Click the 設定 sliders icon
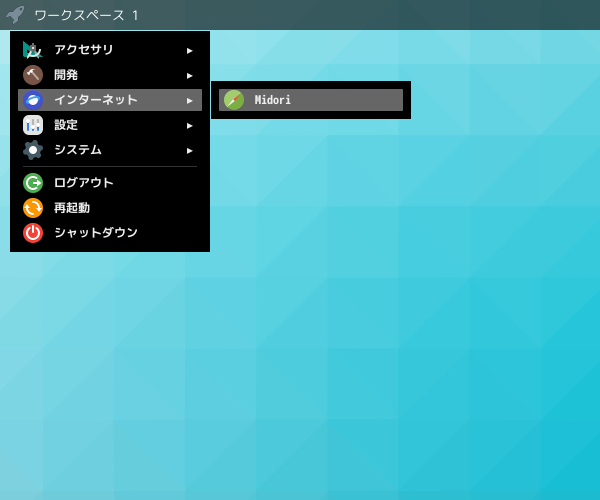This screenshot has height=500, width=600. point(33,125)
